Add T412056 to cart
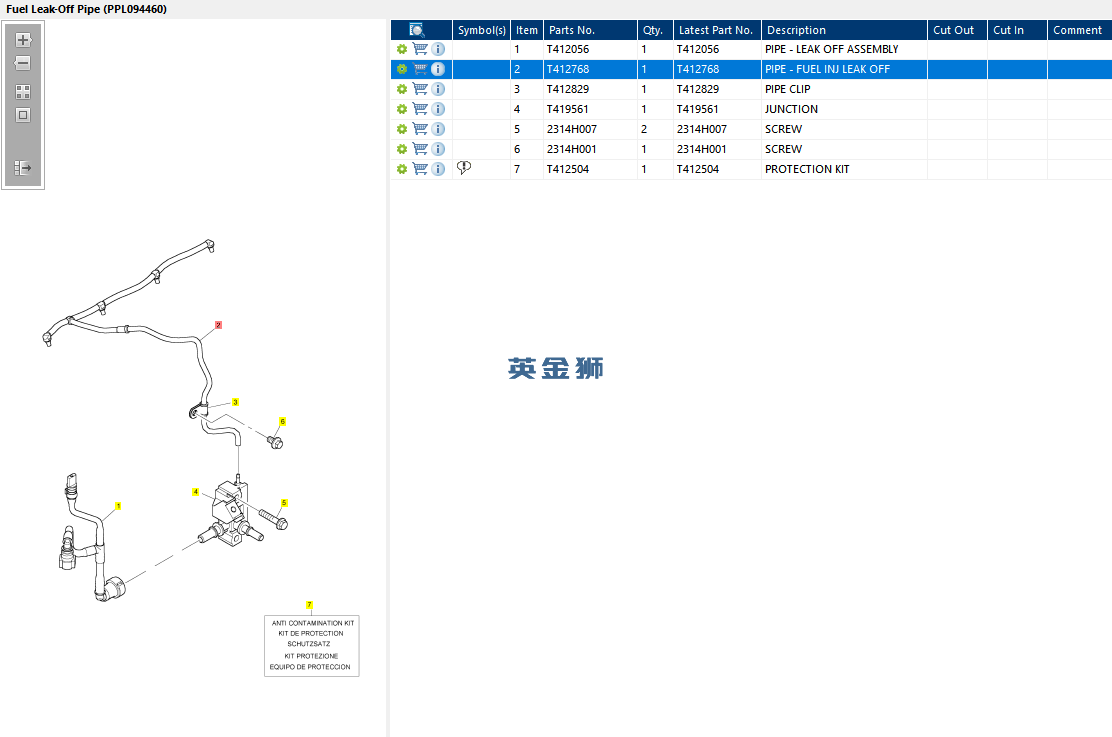The height and width of the screenshot is (737, 1112). 420,49
